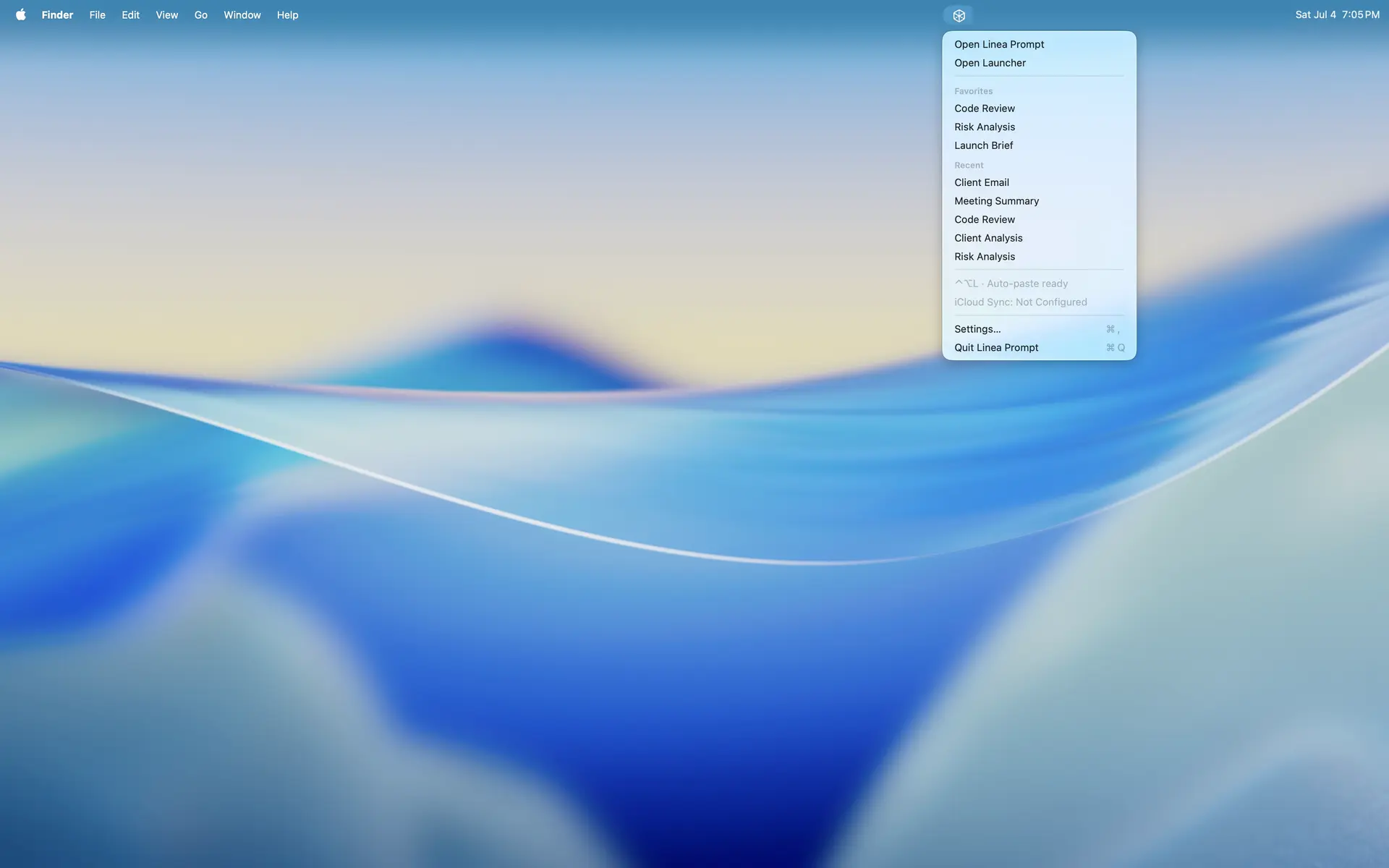Open the File menu

pyautogui.click(x=97, y=14)
